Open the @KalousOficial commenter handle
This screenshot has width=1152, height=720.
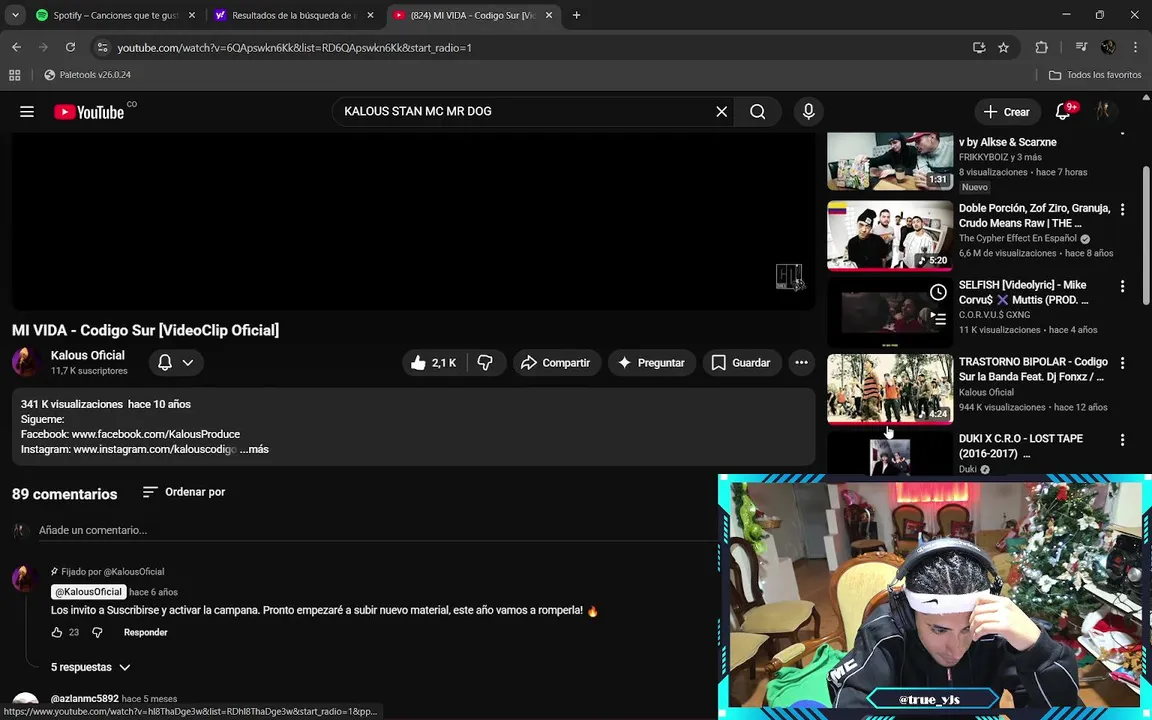click(89, 592)
